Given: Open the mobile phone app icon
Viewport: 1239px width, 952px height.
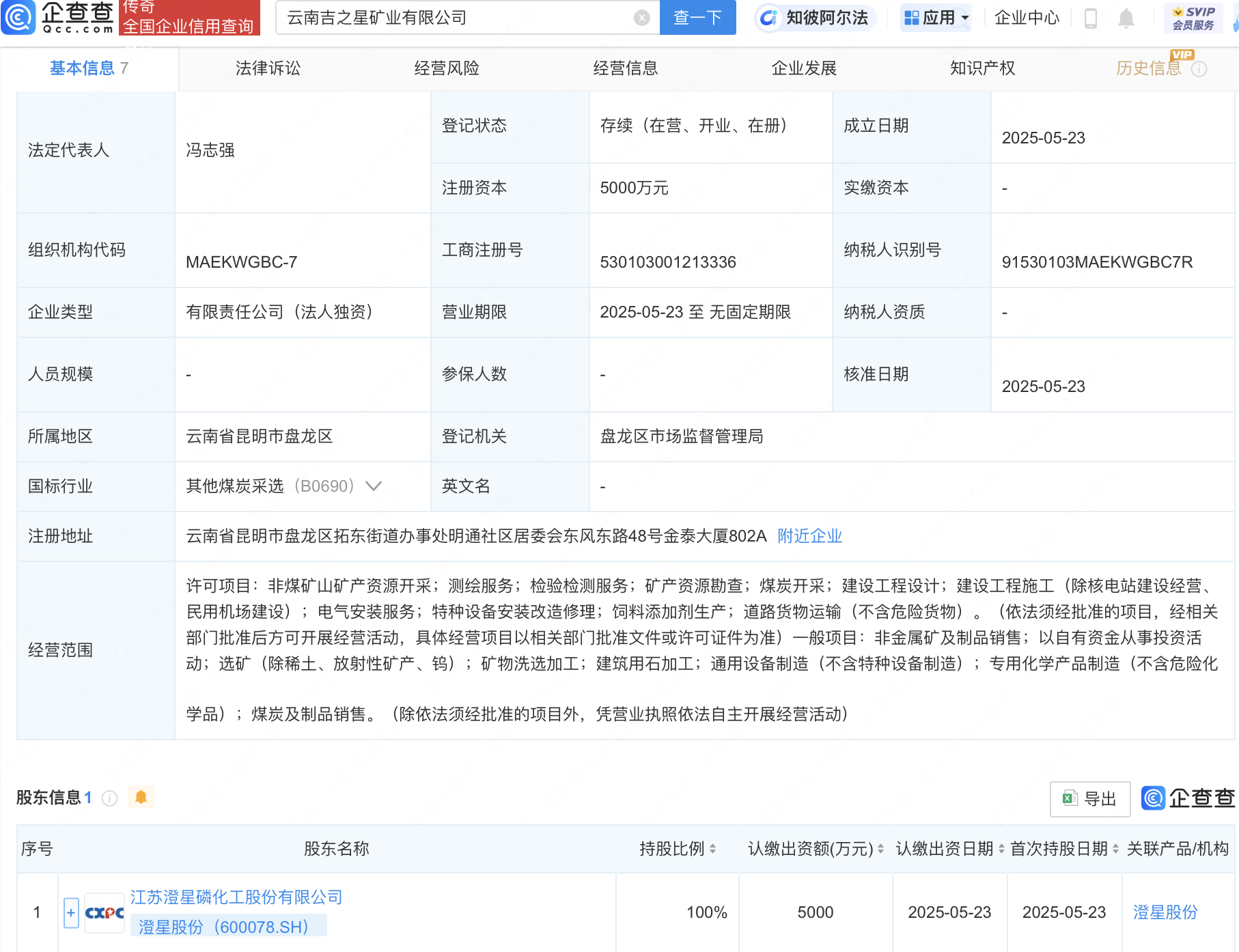Looking at the screenshot, I should click(x=1091, y=18).
